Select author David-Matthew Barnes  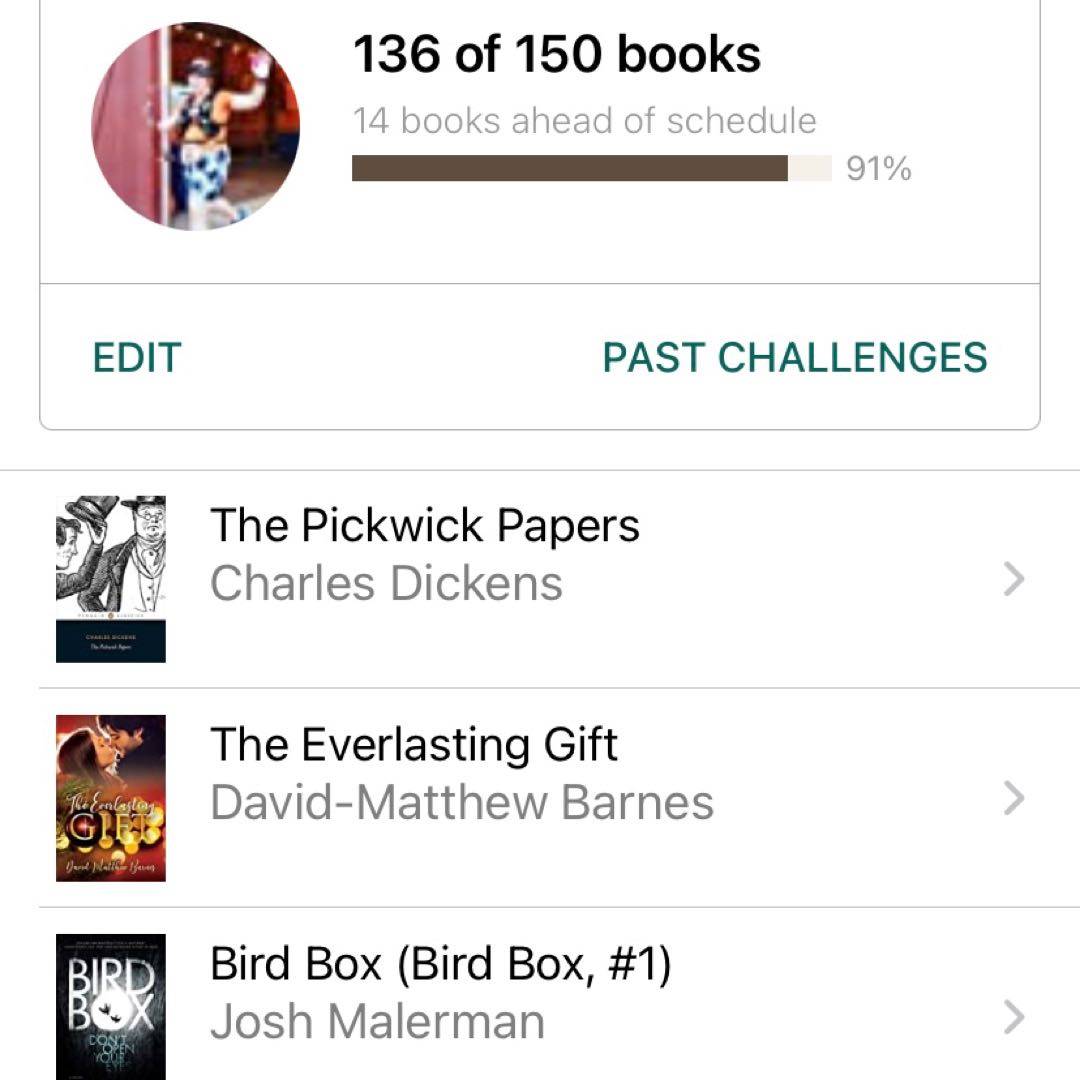[462, 802]
